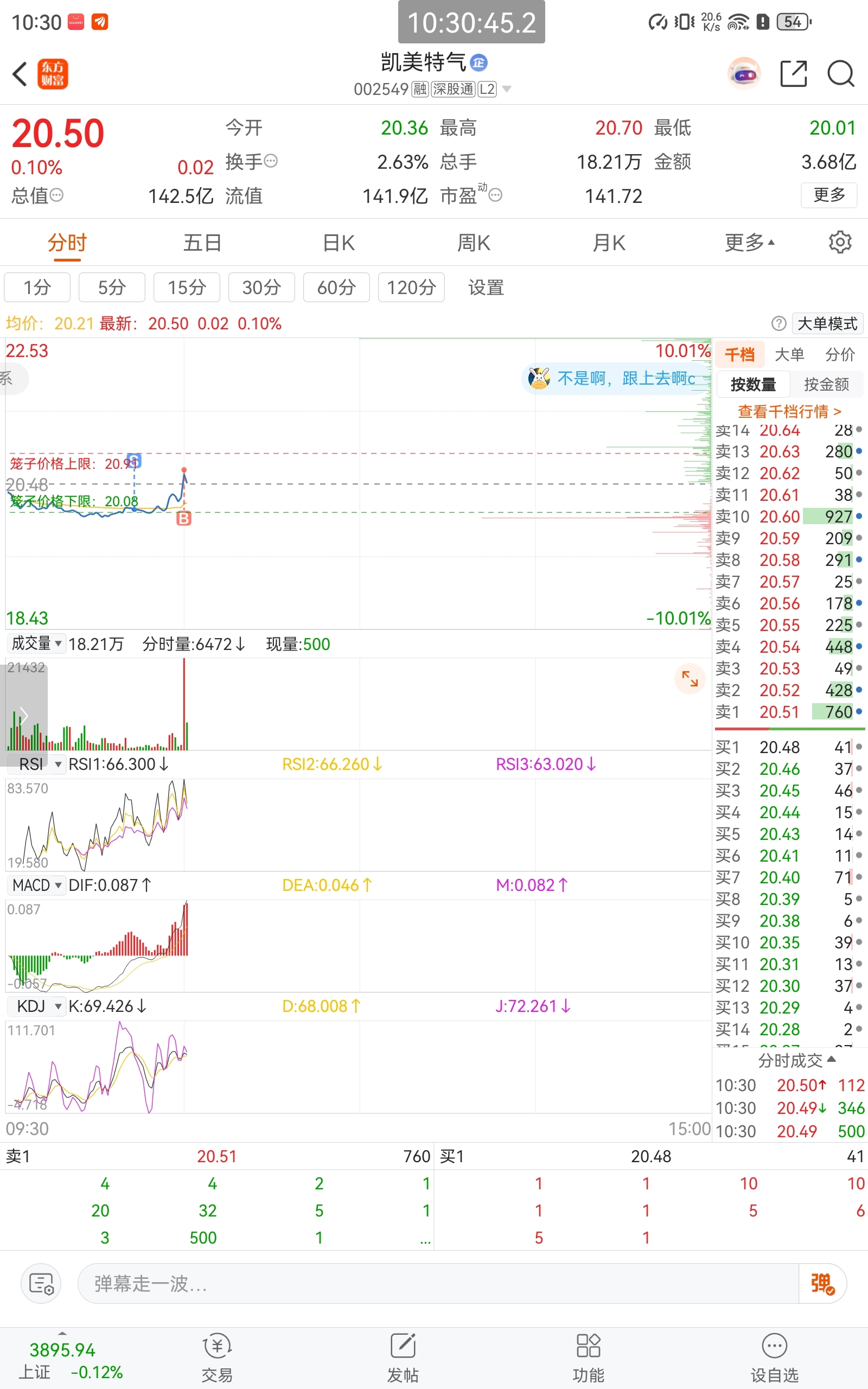Tap the L2 level-2 tag

tap(487, 89)
